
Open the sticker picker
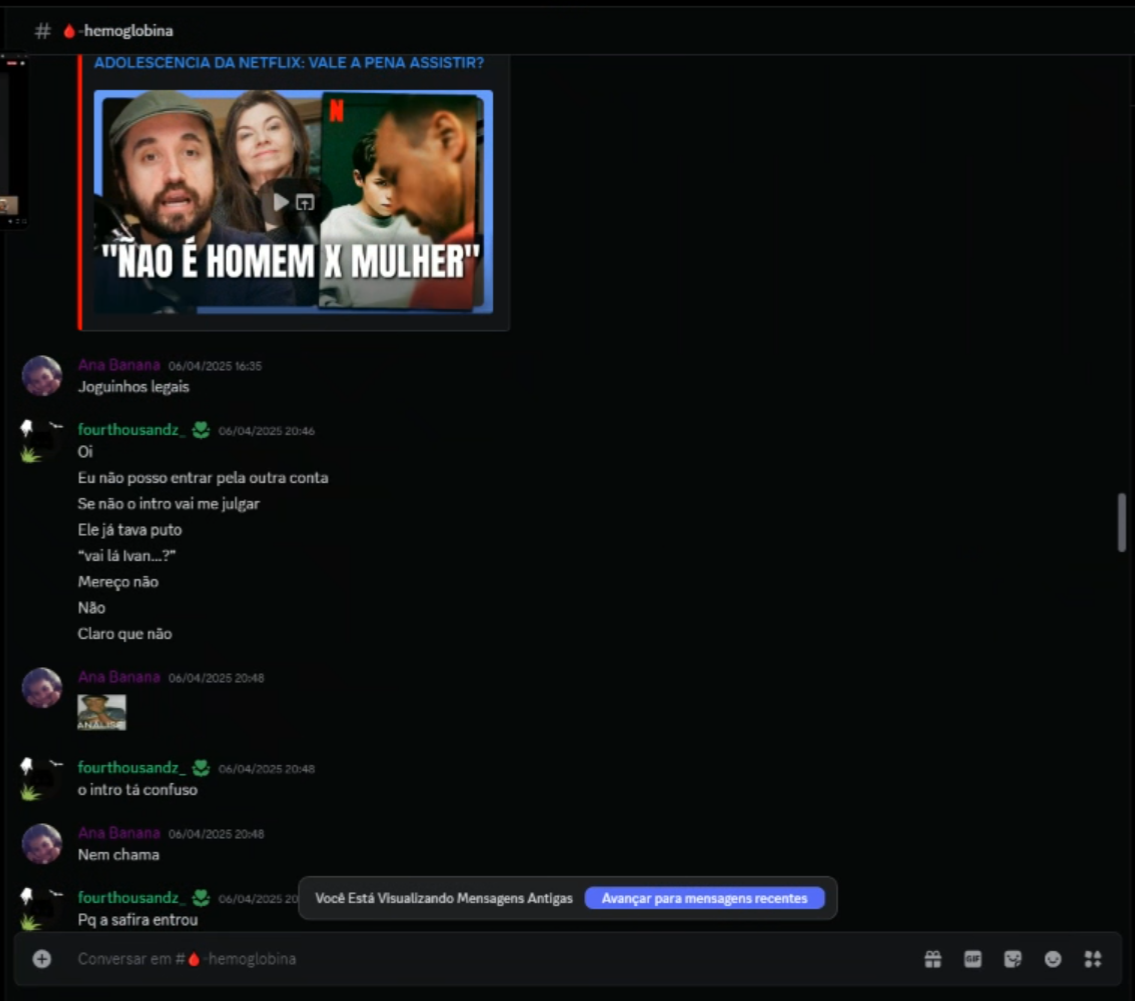(x=1013, y=960)
